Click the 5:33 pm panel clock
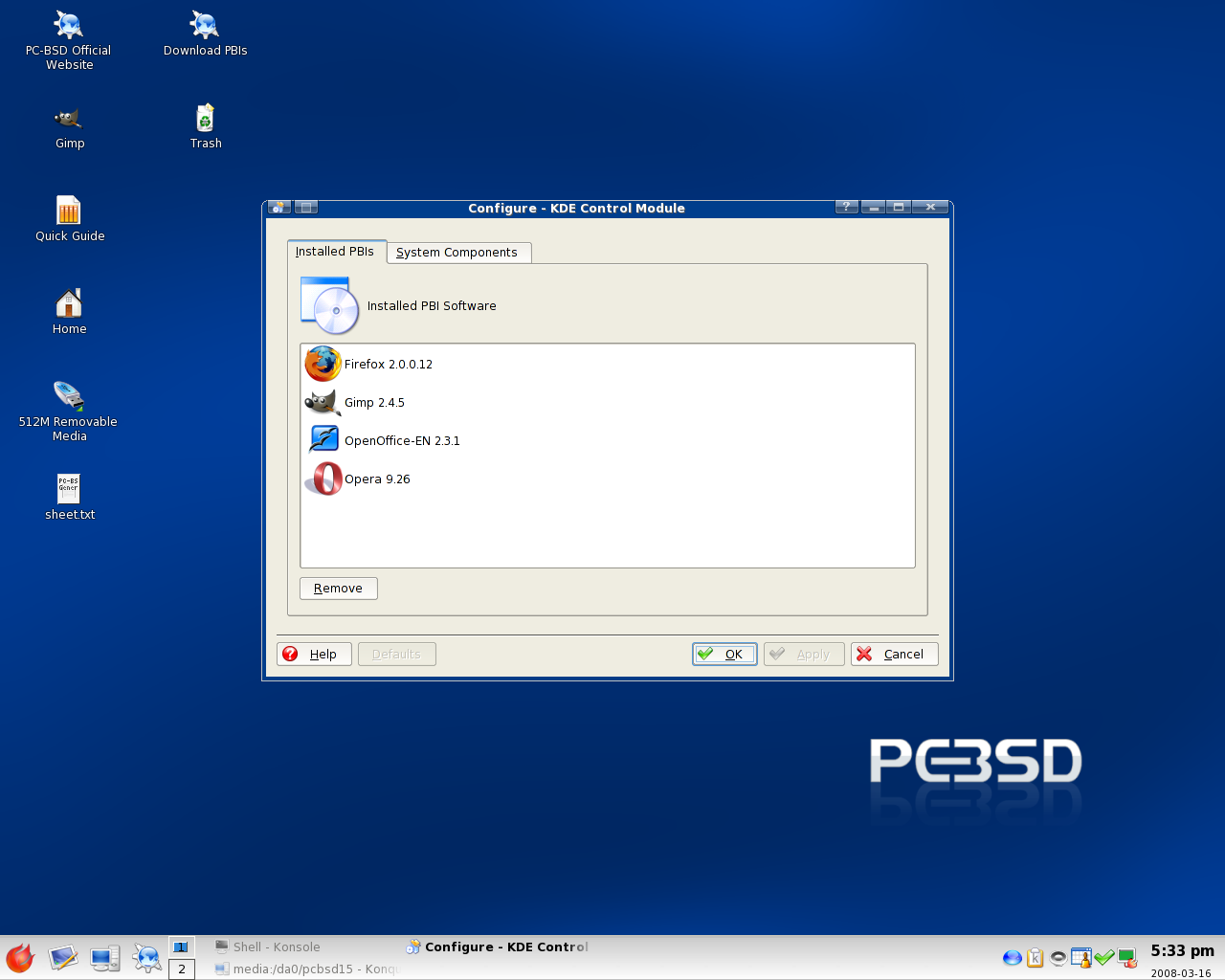The width and height of the screenshot is (1225, 980). pos(1182,950)
